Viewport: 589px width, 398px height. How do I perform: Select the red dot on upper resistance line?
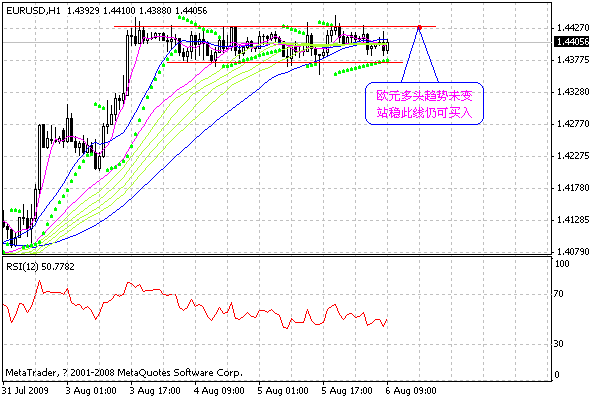coord(420,27)
